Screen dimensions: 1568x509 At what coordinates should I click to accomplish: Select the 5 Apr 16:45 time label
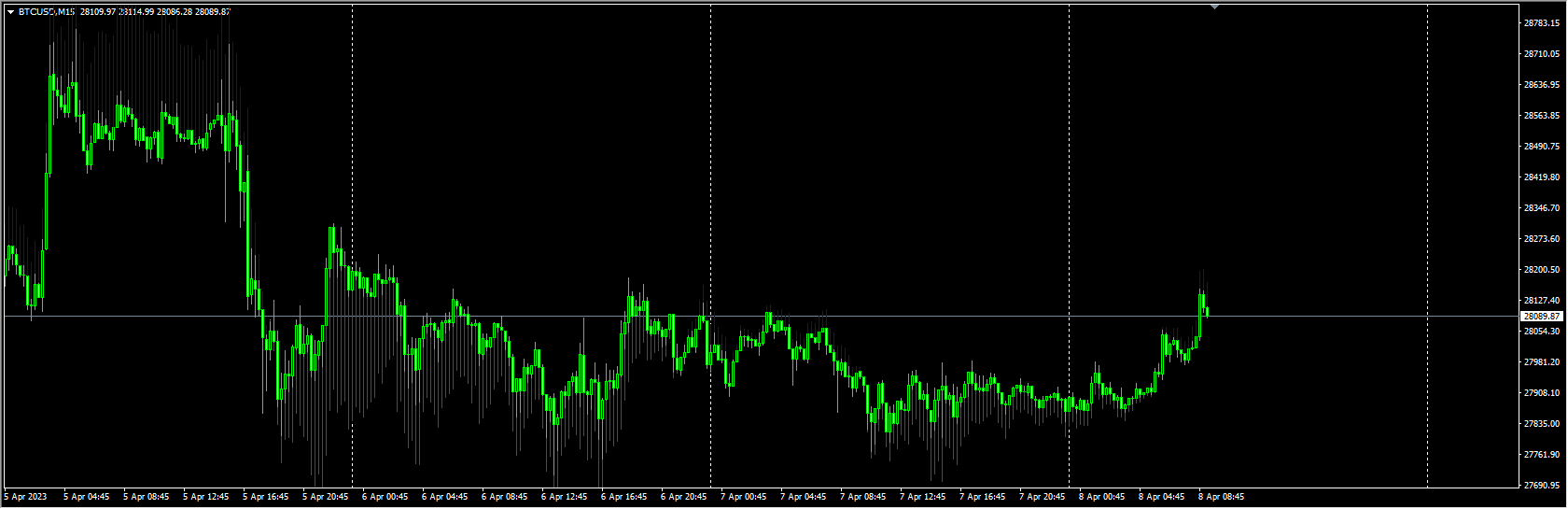point(265,497)
